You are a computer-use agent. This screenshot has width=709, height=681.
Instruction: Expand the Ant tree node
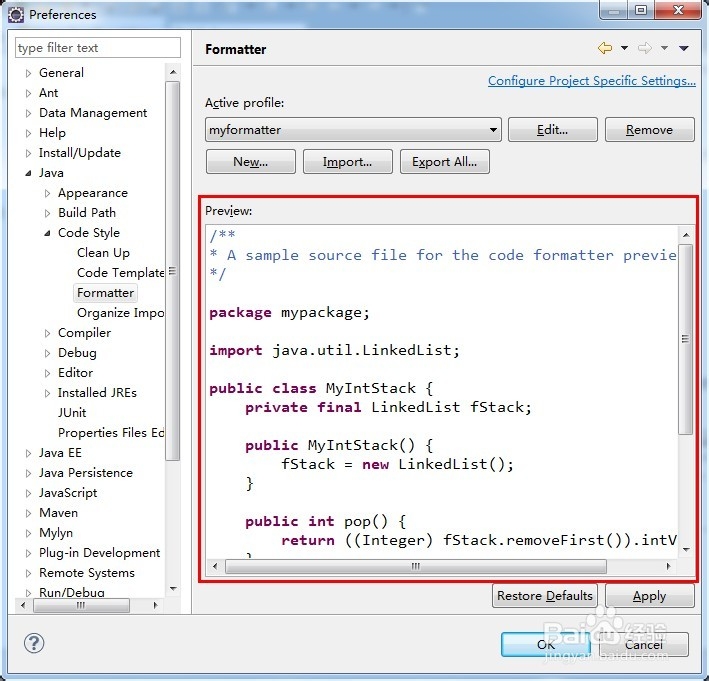tap(28, 93)
